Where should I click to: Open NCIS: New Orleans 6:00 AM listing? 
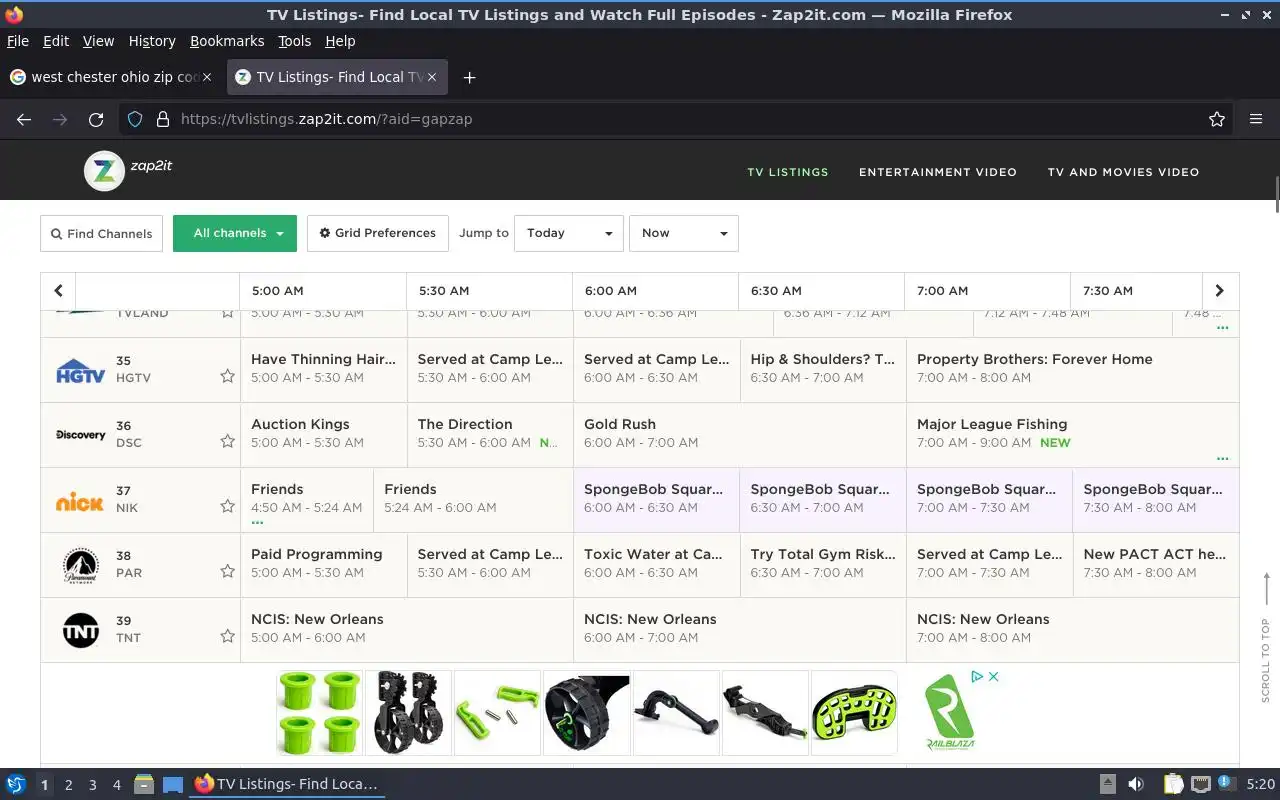pos(740,630)
